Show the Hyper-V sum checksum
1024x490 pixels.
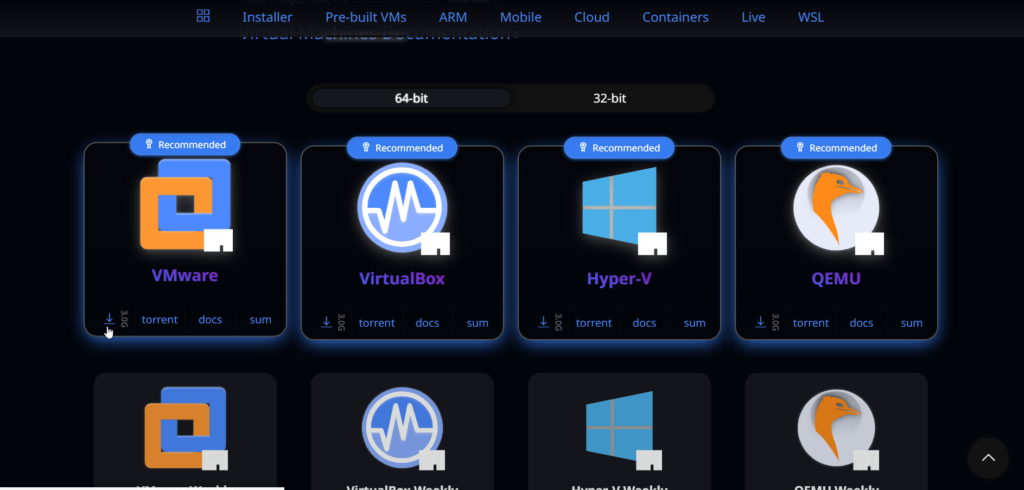click(x=695, y=323)
